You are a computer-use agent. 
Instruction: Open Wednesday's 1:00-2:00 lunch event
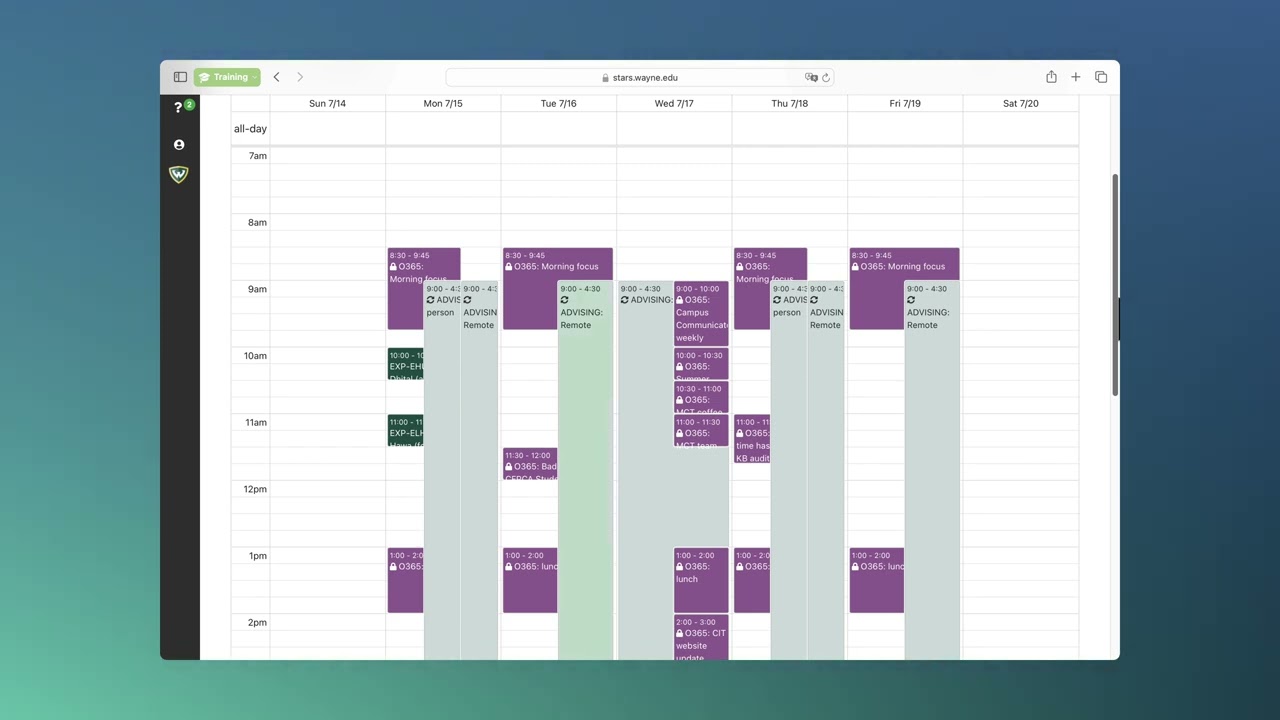point(701,580)
